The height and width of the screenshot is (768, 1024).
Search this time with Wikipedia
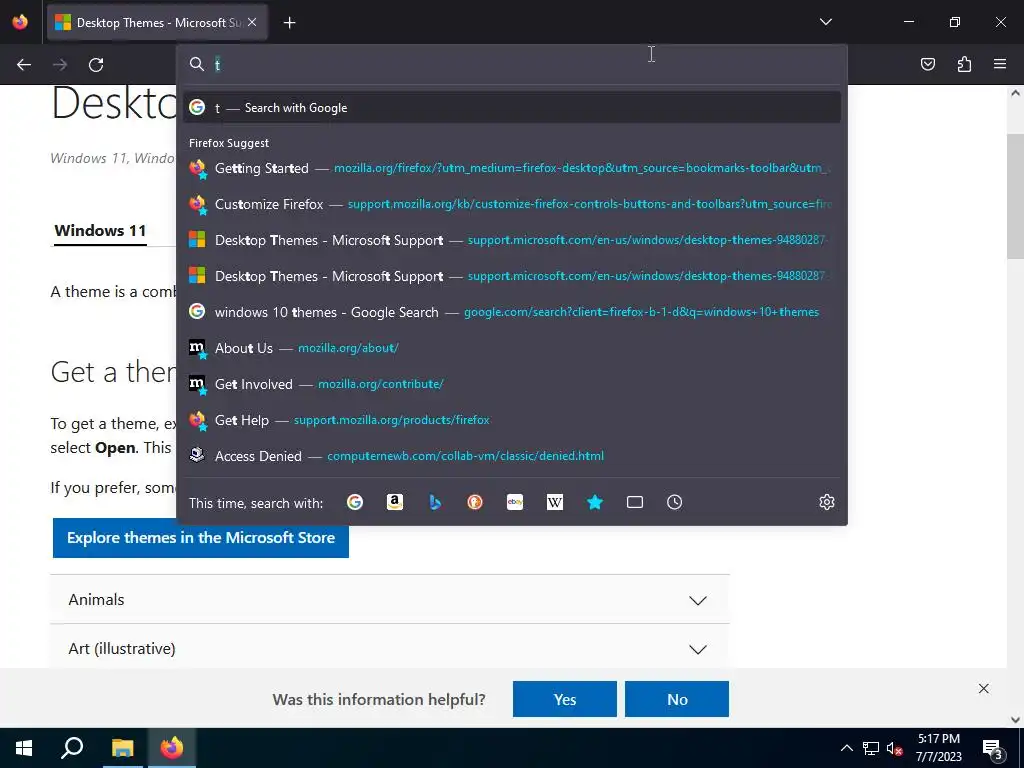pos(554,502)
